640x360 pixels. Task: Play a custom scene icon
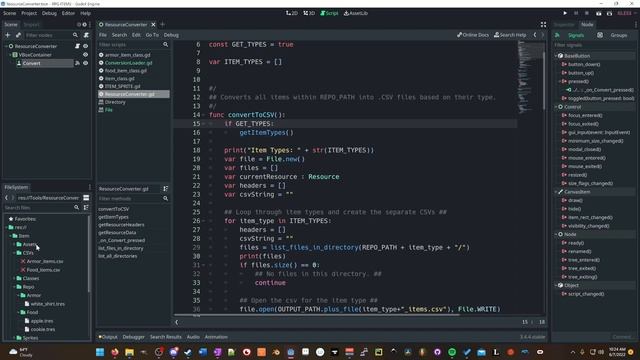coord(609,13)
